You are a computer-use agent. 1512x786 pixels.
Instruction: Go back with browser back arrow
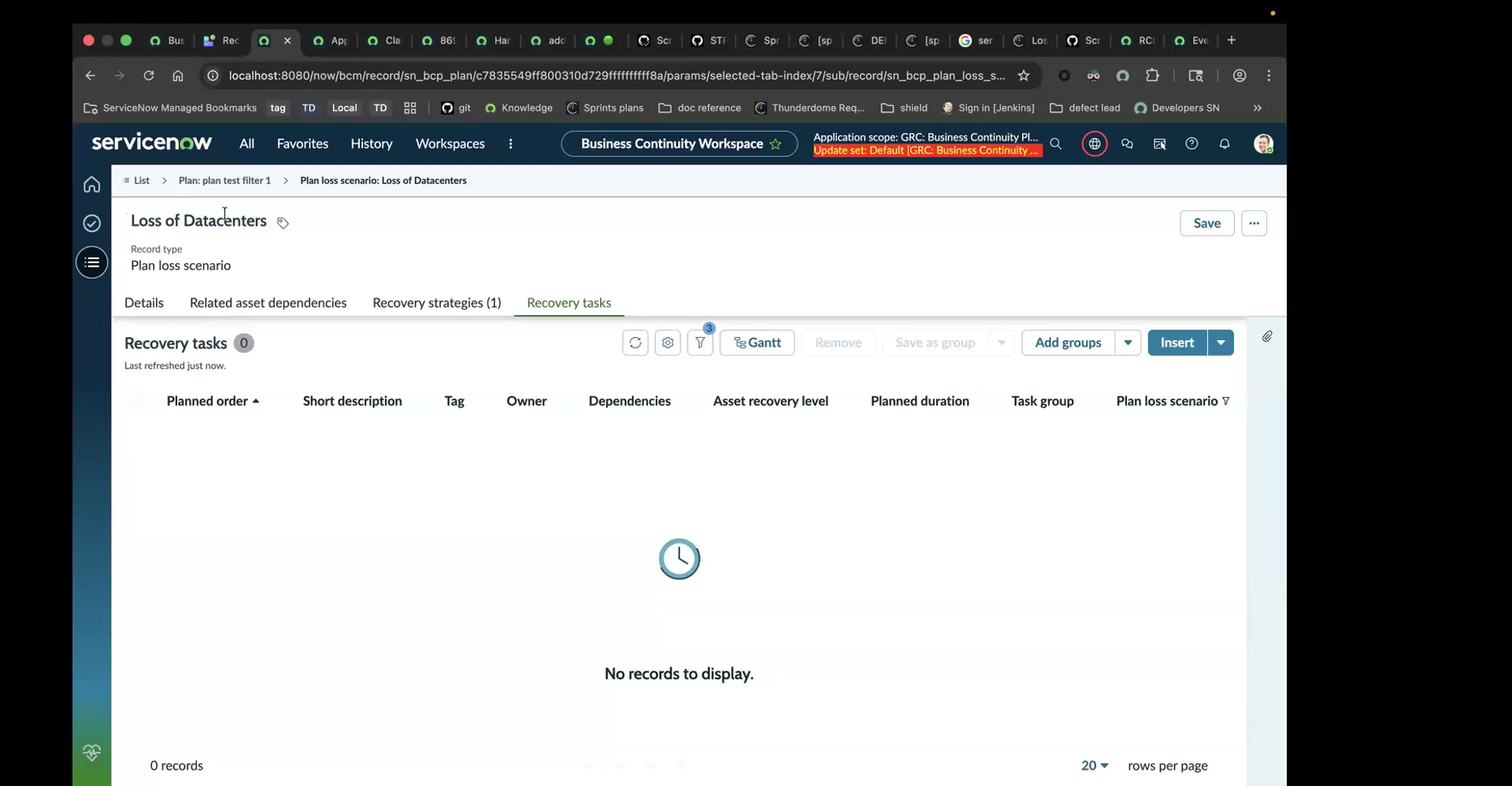91,76
